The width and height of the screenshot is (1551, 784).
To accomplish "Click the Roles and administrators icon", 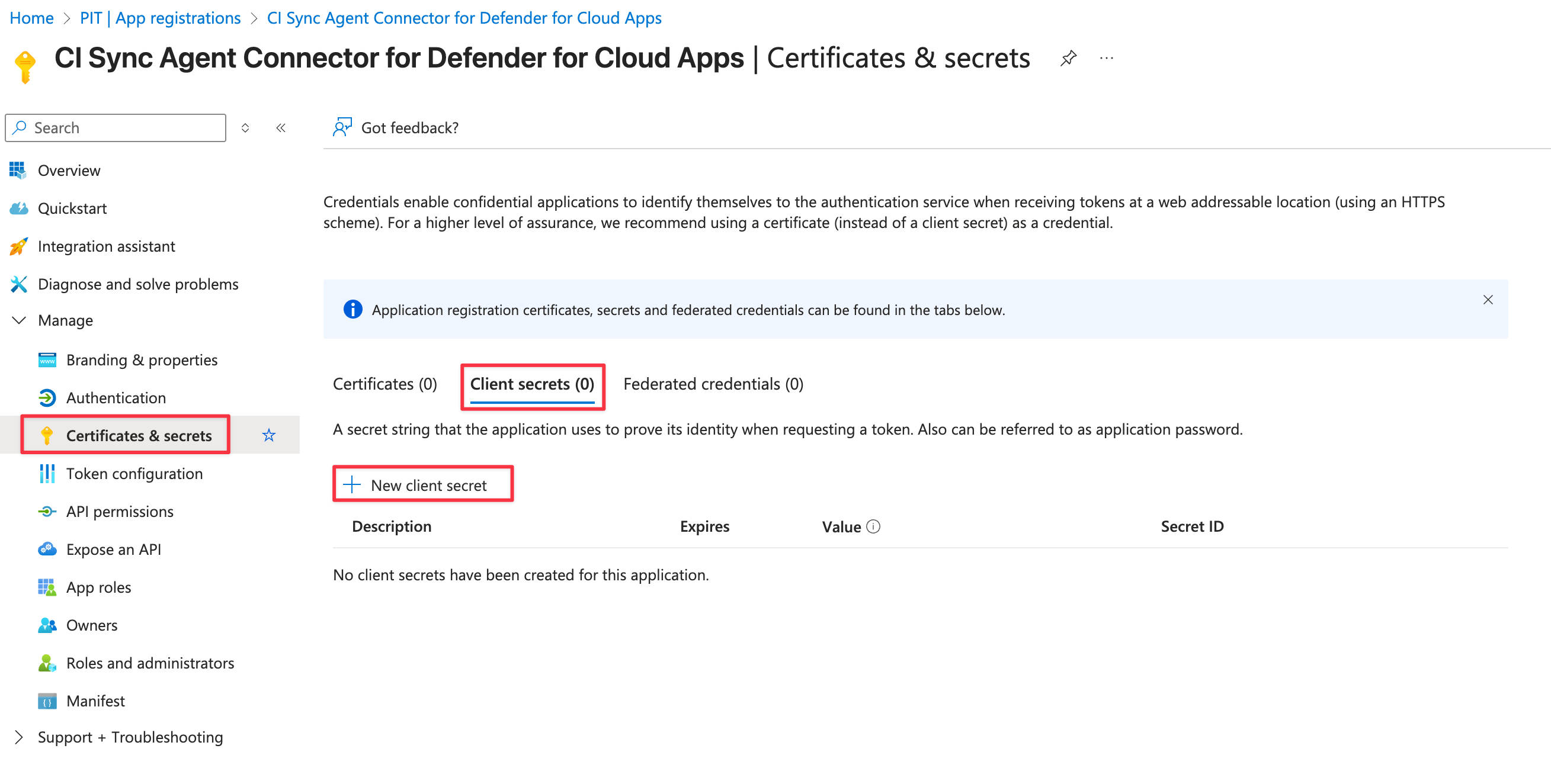I will point(47,663).
